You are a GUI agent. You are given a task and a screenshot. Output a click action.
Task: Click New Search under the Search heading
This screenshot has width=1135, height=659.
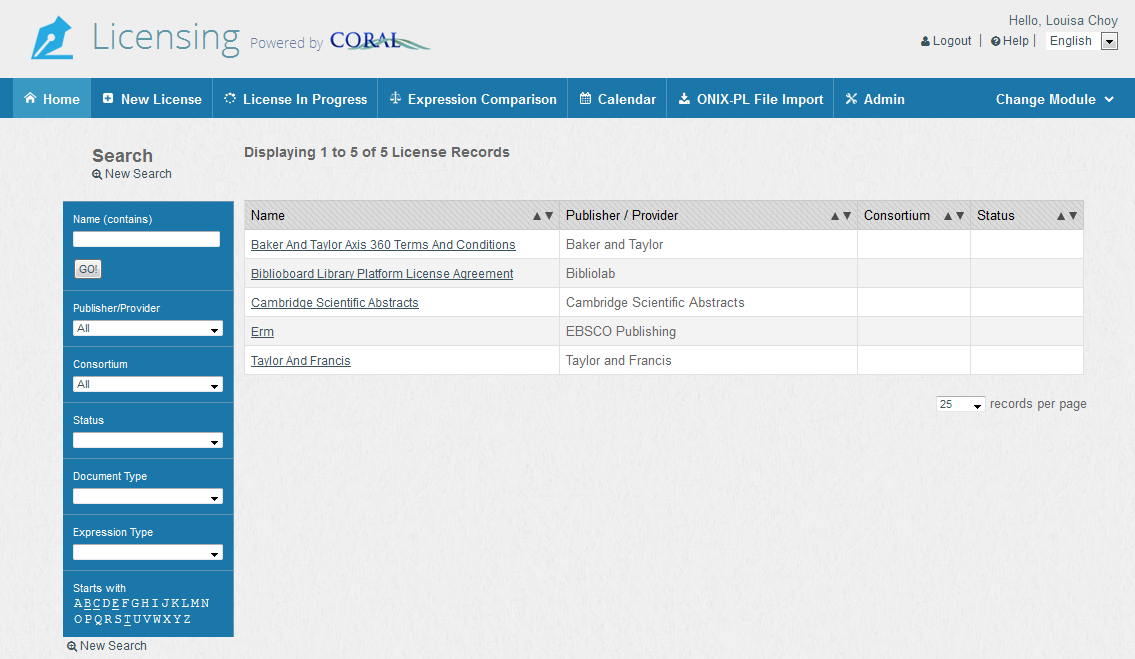[x=132, y=174]
